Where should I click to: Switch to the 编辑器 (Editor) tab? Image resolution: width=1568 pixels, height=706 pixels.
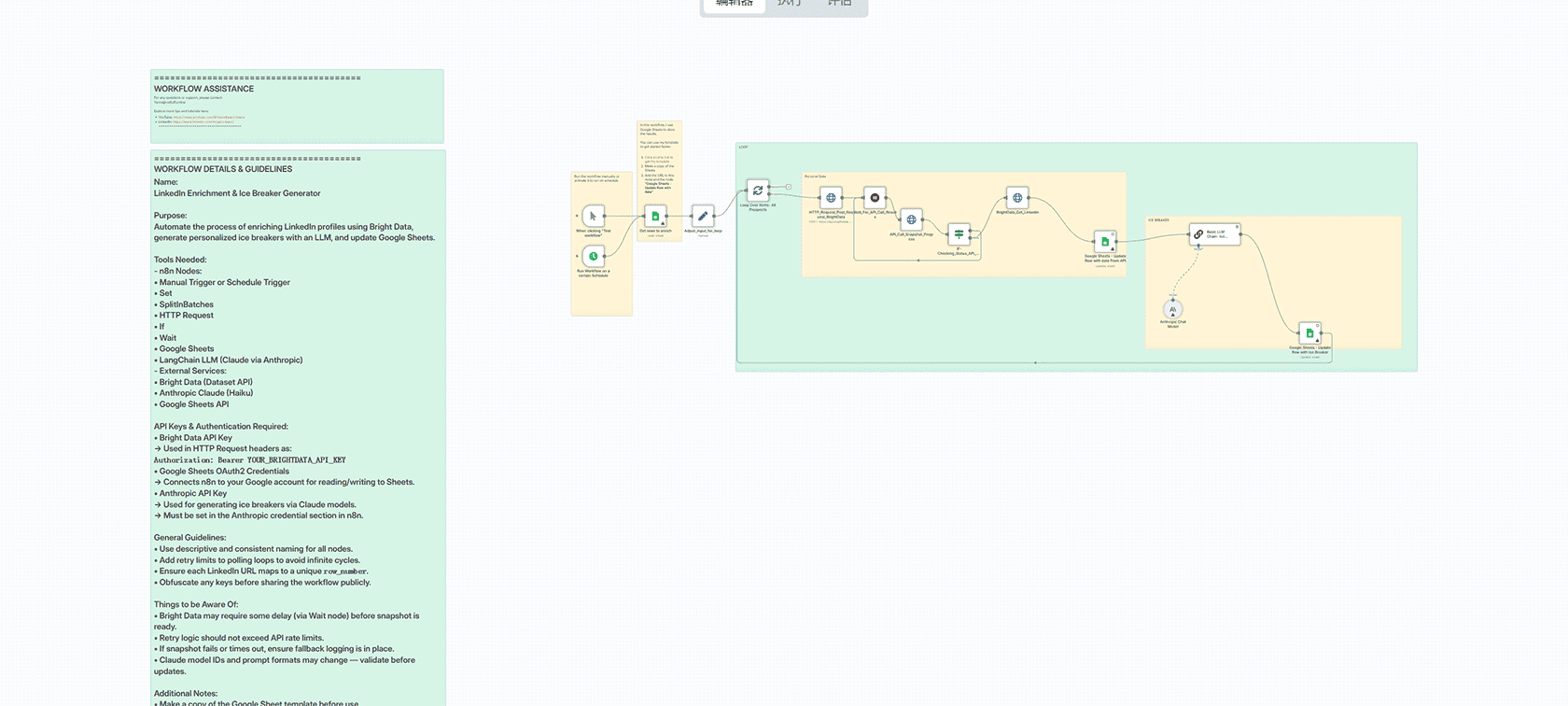point(735,5)
